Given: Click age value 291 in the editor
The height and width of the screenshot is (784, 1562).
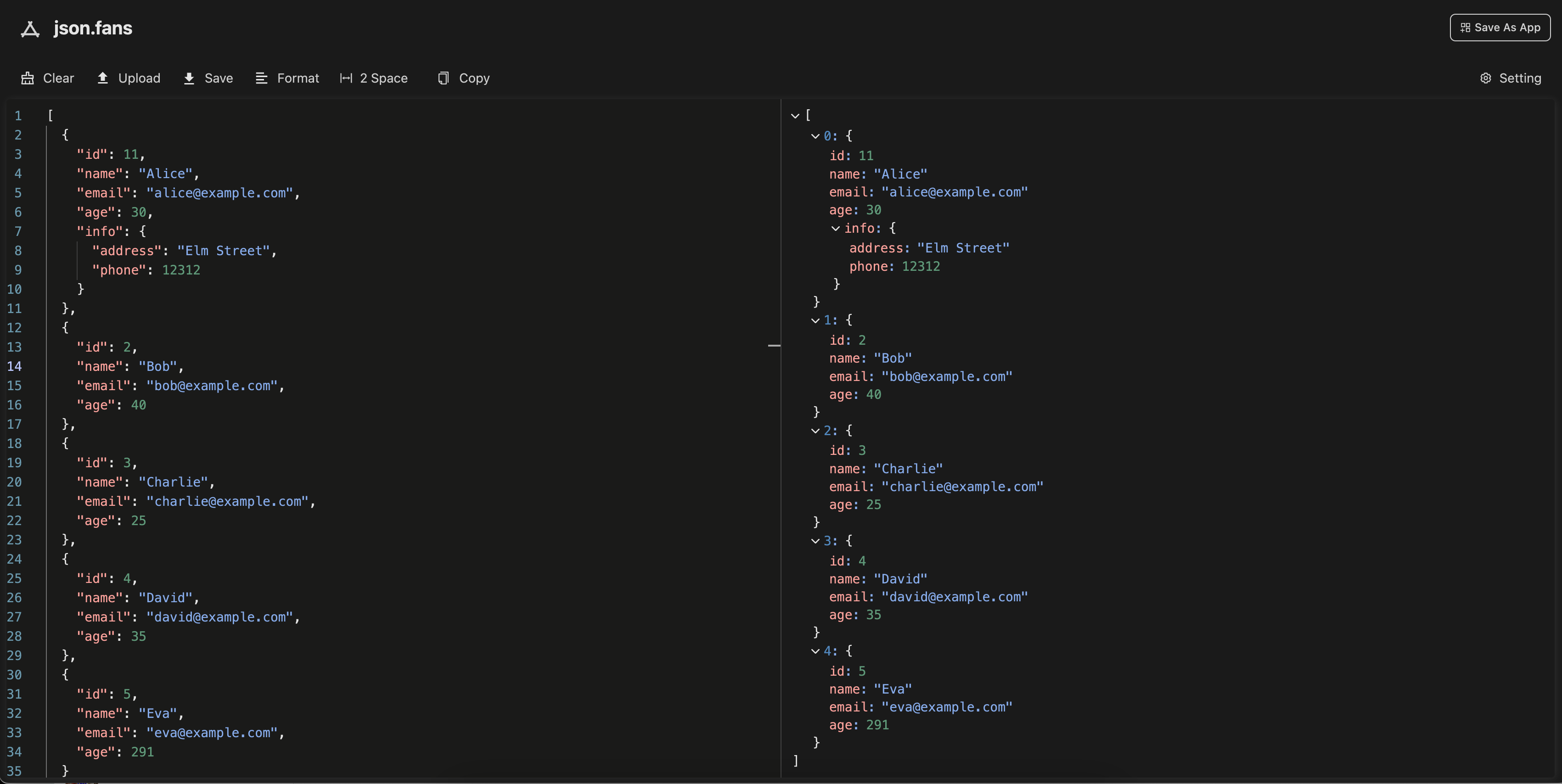Looking at the screenshot, I should click(x=142, y=752).
